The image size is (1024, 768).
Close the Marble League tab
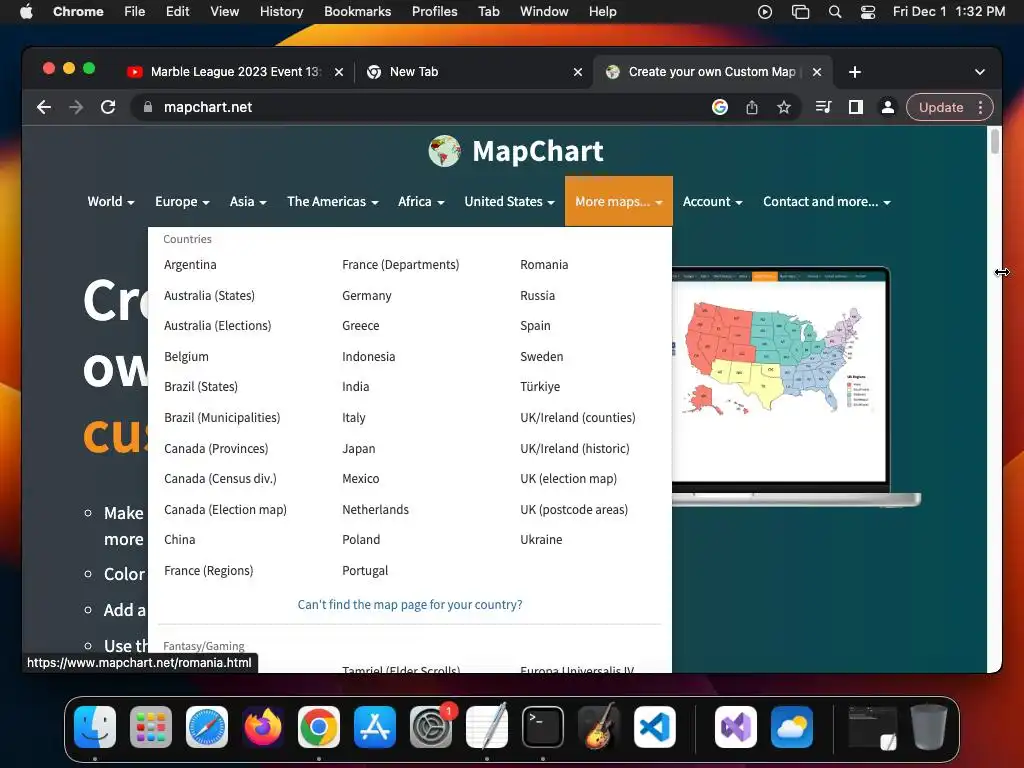339,72
